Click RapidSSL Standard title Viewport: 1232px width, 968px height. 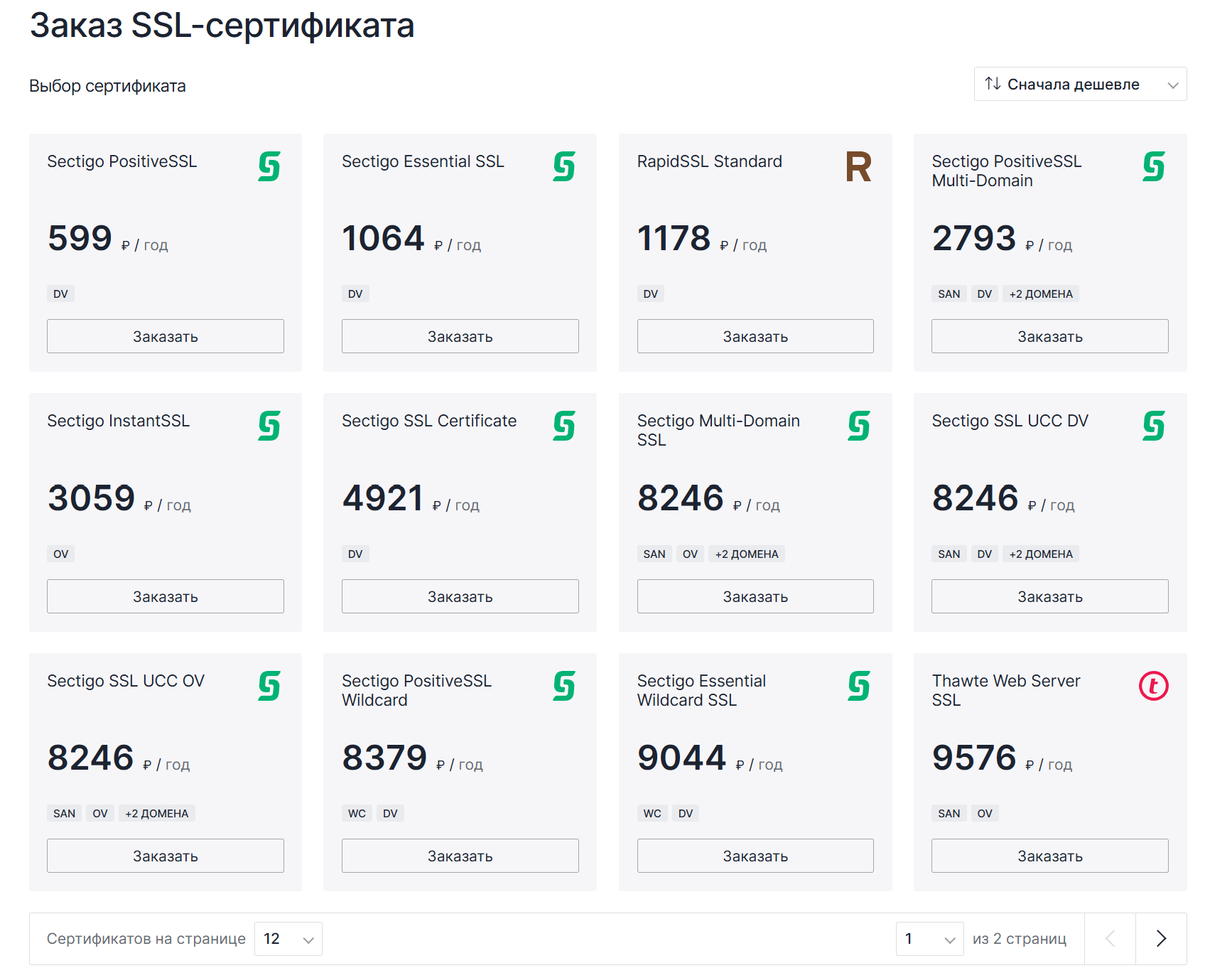click(x=710, y=161)
